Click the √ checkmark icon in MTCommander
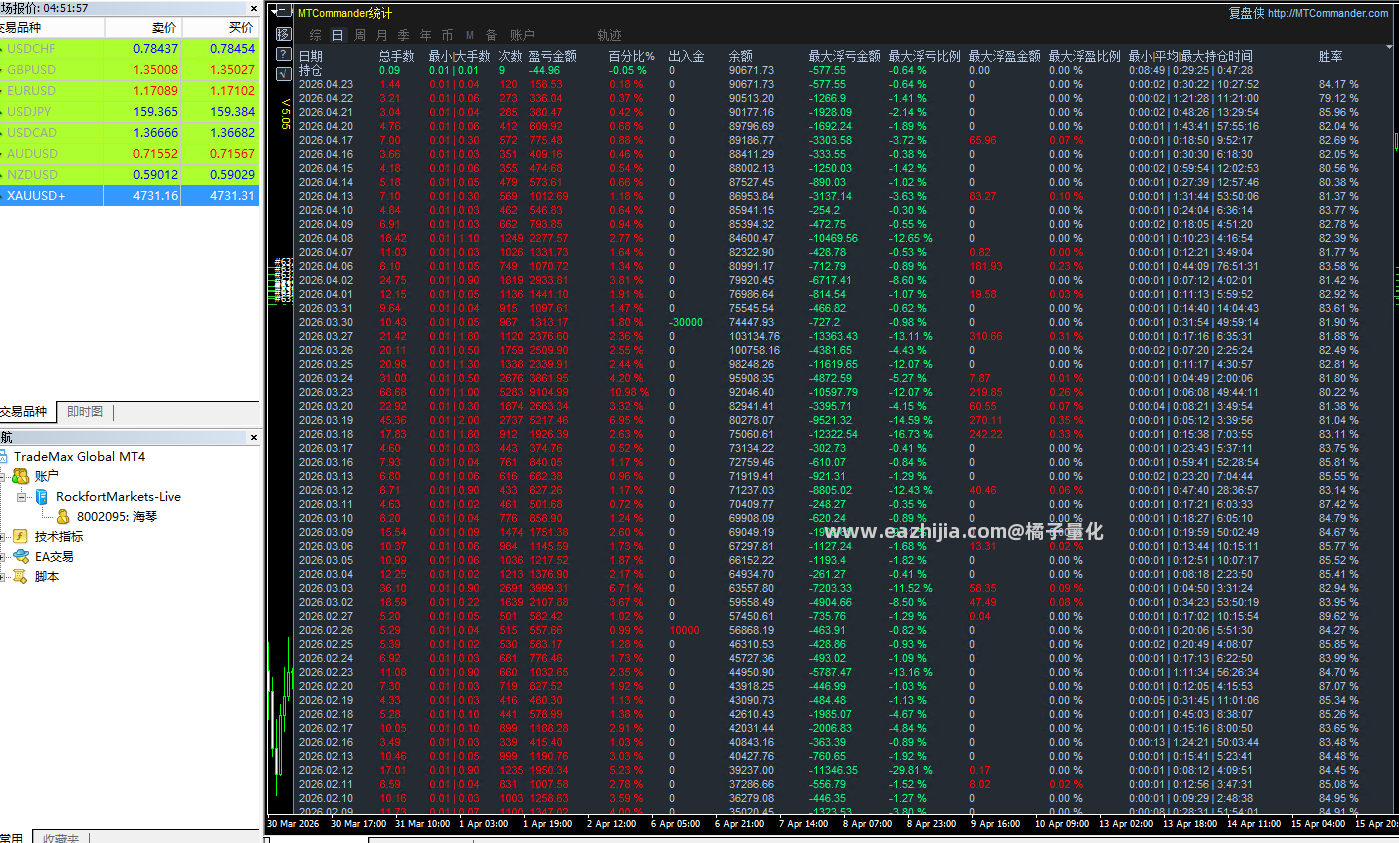 (283, 72)
